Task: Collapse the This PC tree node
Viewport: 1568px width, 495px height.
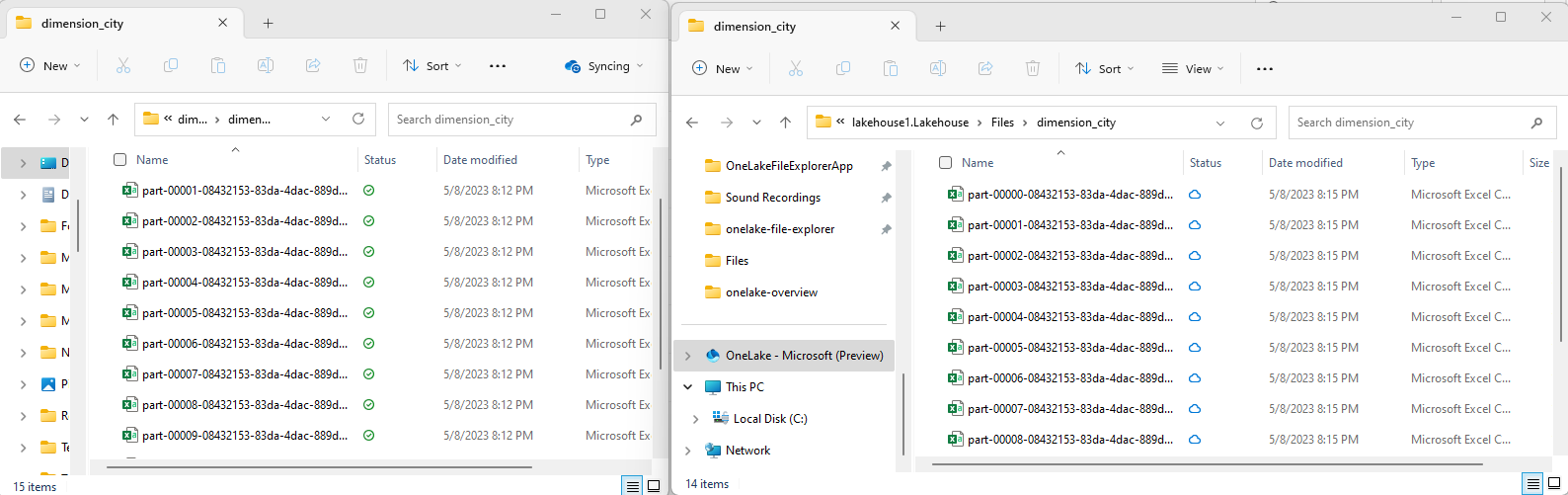Action: pyautogui.click(x=688, y=387)
